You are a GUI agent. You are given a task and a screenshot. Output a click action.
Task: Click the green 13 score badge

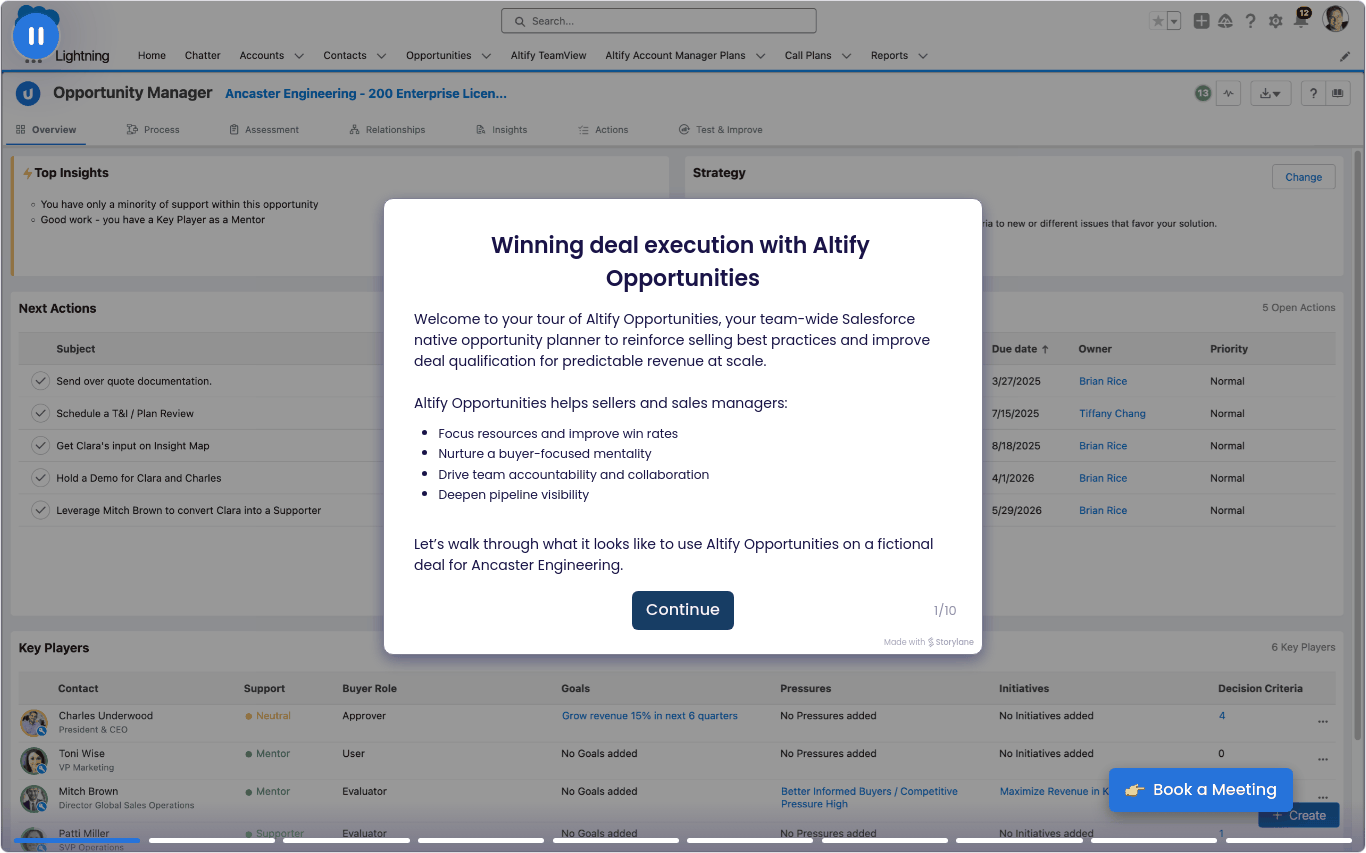tap(1203, 93)
